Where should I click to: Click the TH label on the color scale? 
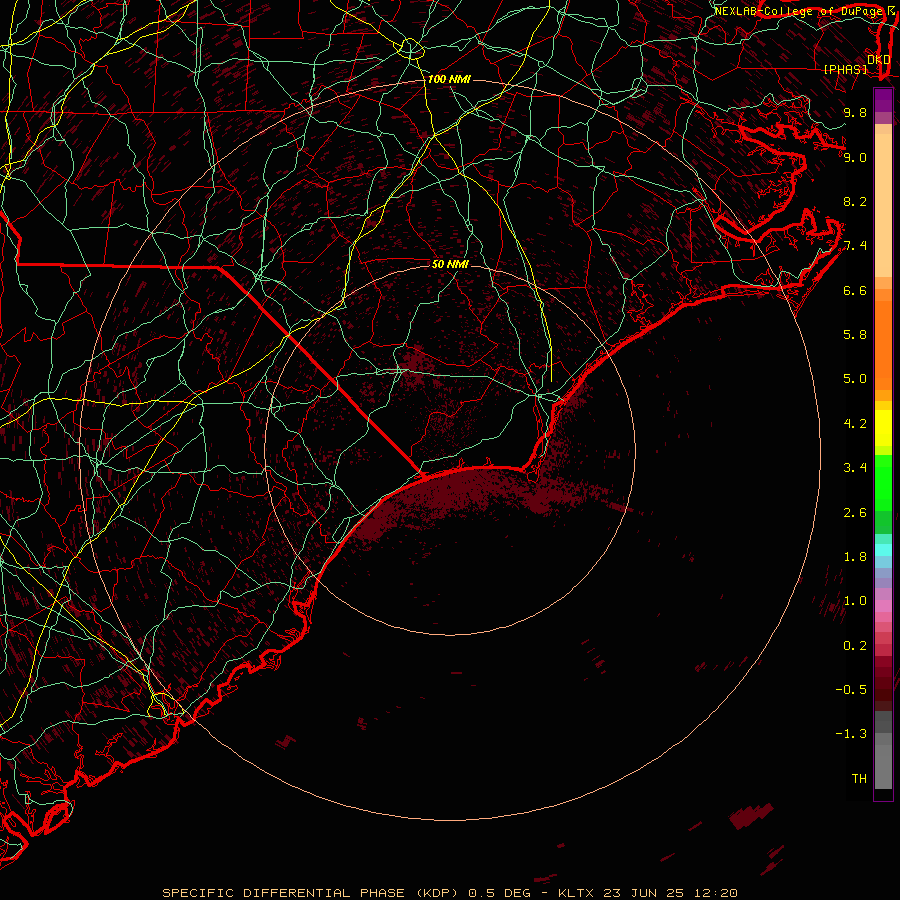[x=859, y=779]
